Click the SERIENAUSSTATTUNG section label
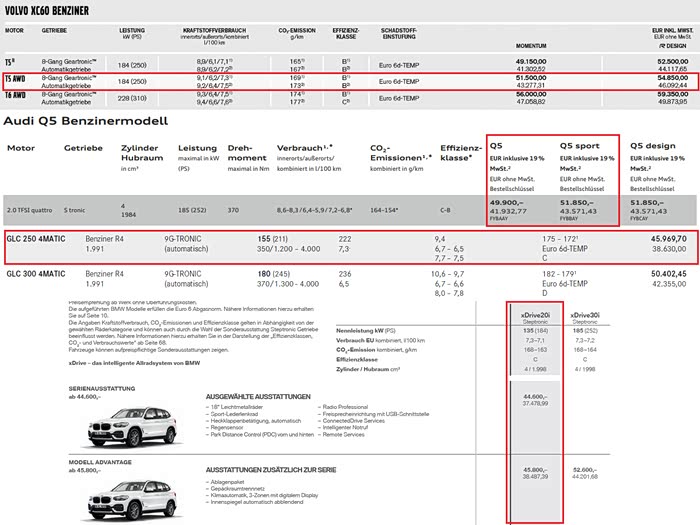The height and width of the screenshot is (525, 700). (102, 388)
